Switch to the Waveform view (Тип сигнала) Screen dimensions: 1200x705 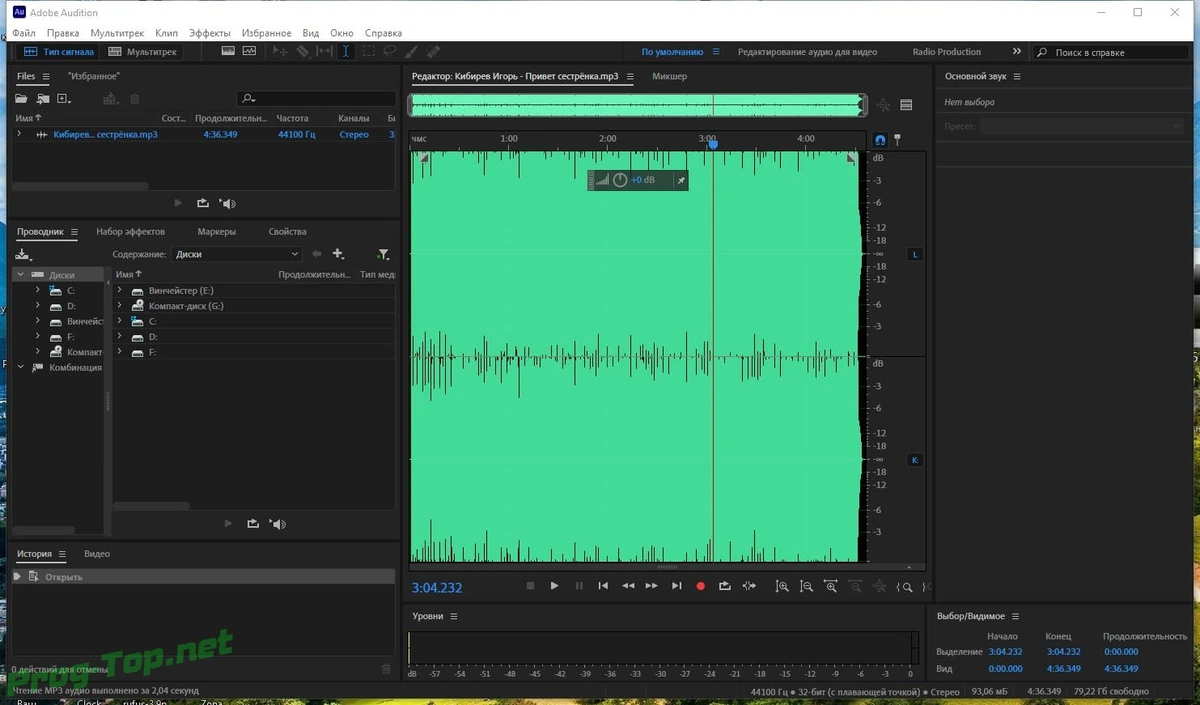click(x=59, y=52)
